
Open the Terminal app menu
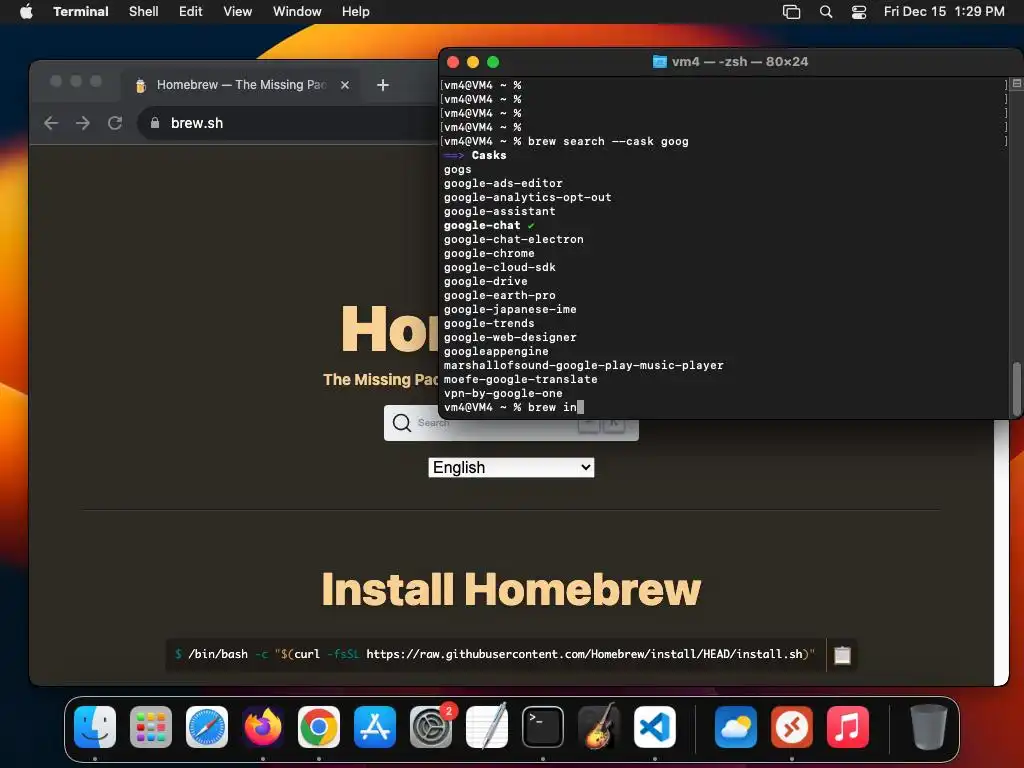click(80, 11)
